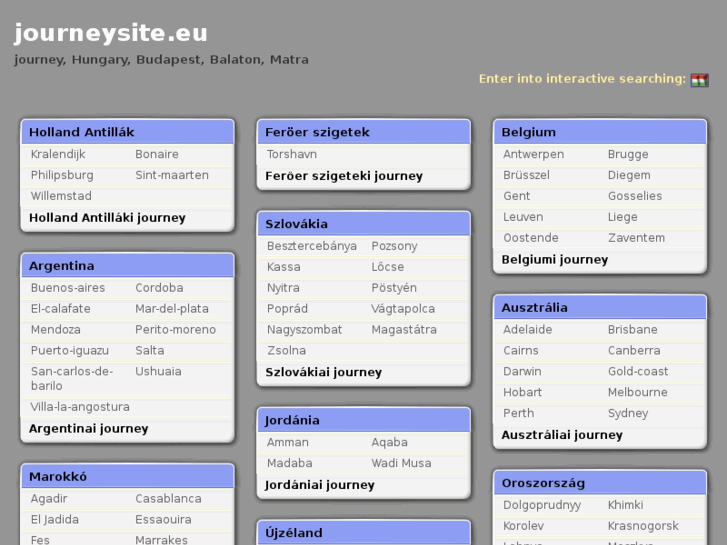Open Brugge link
The height and width of the screenshot is (545, 727).
click(x=628, y=154)
